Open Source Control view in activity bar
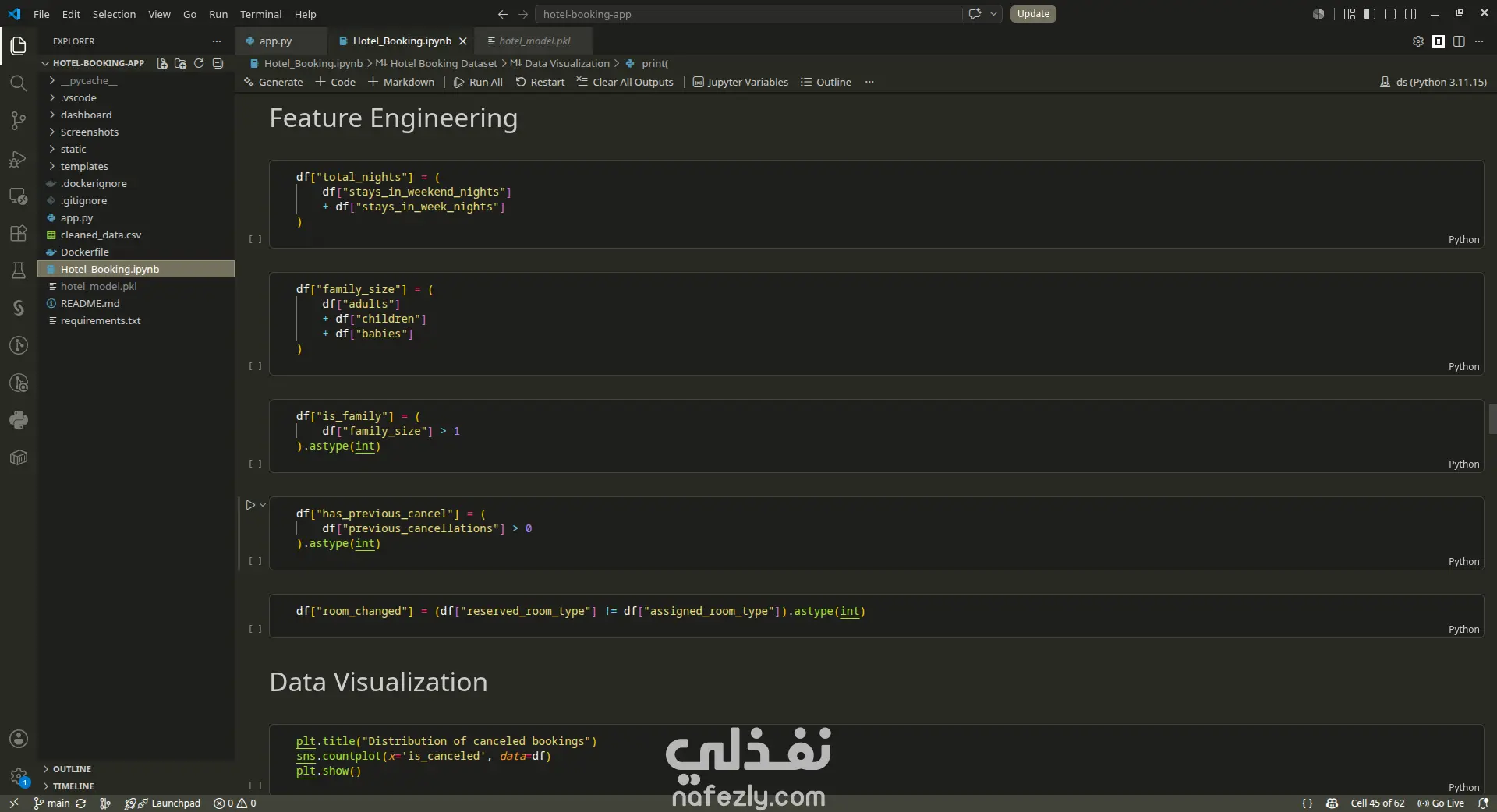The height and width of the screenshot is (812, 1497). [19, 121]
